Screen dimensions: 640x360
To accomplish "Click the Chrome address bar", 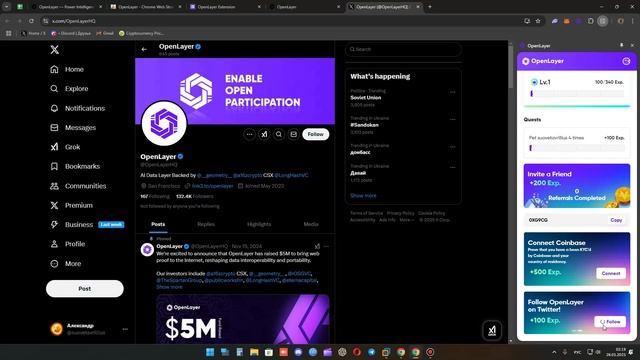I will [x=282, y=21].
